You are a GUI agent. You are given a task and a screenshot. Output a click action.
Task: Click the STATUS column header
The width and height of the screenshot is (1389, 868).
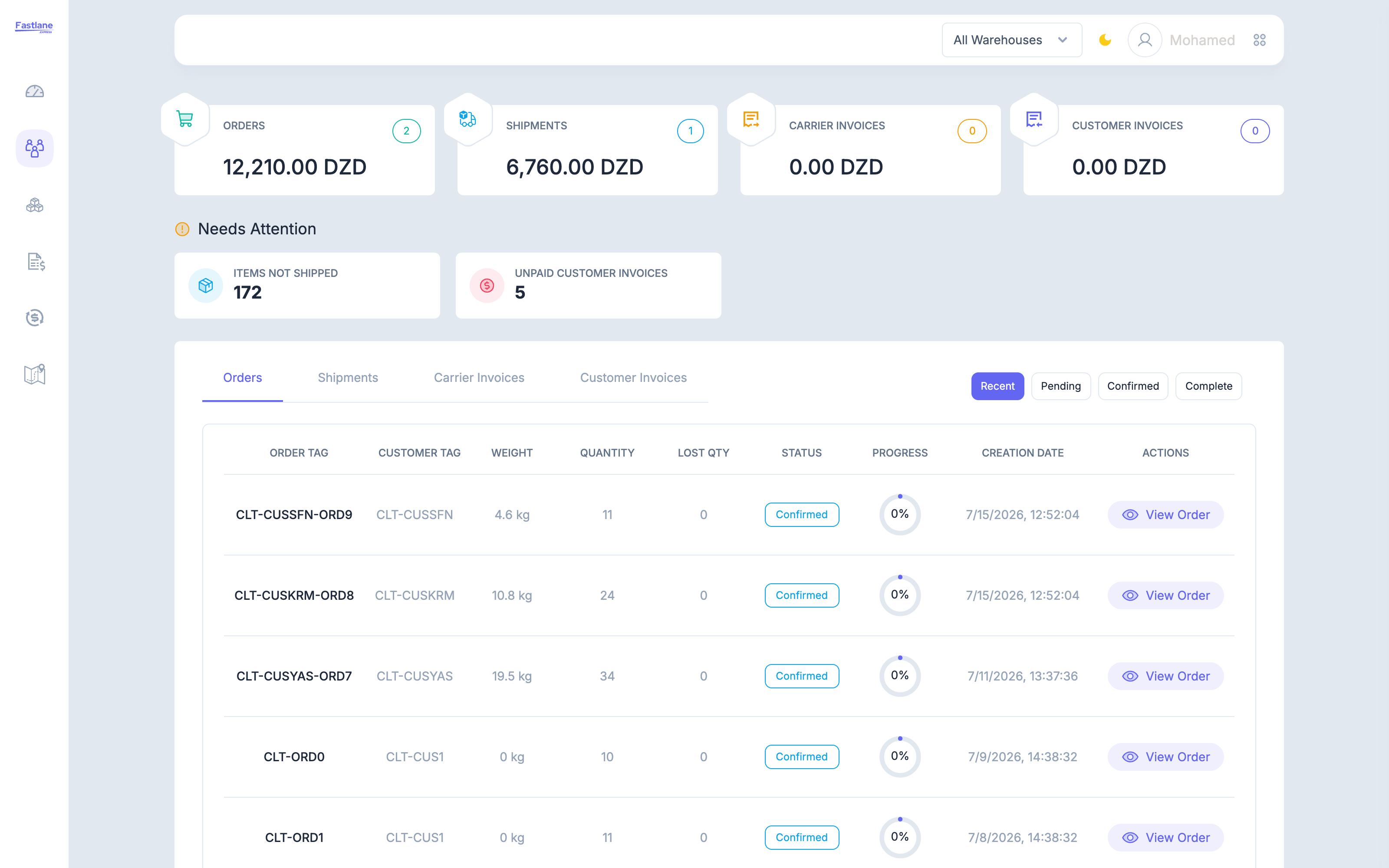tap(802, 453)
